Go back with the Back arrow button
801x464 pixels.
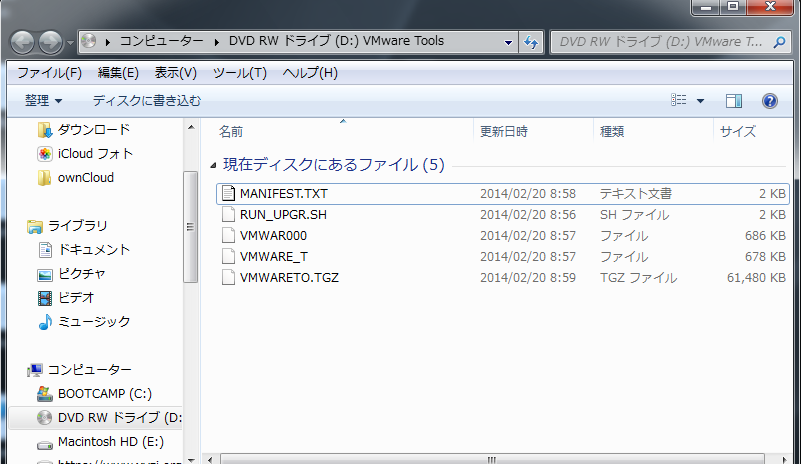point(22,42)
